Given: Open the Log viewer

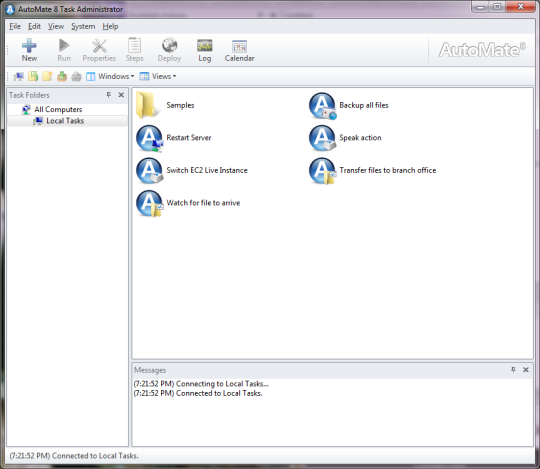Looking at the screenshot, I should pos(205,50).
